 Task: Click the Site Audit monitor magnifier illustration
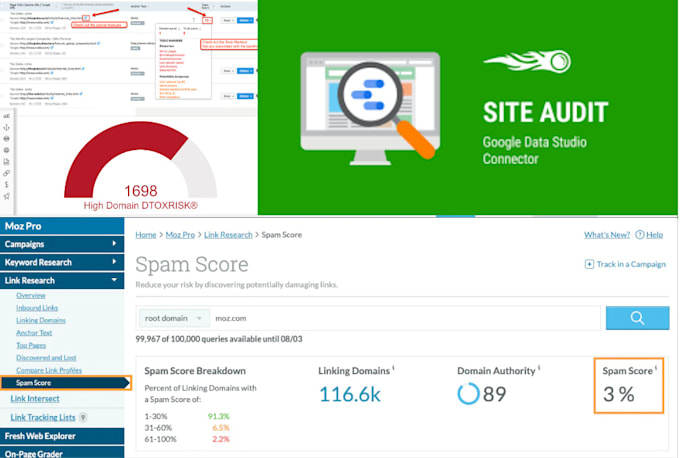[x=370, y=108]
